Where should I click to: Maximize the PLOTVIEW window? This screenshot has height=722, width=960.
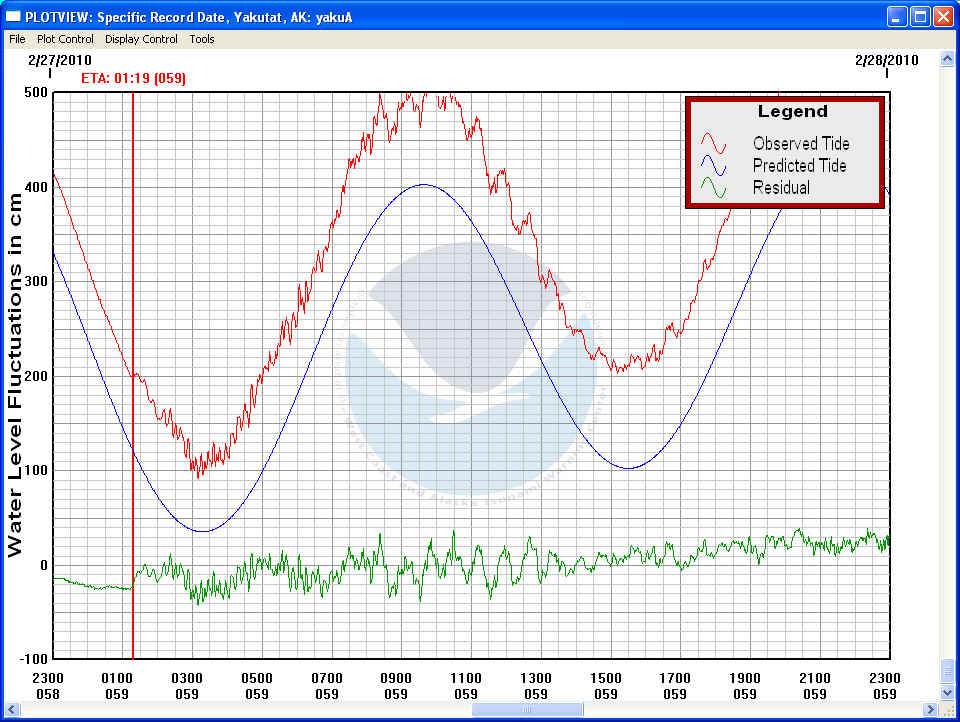(x=920, y=16)
